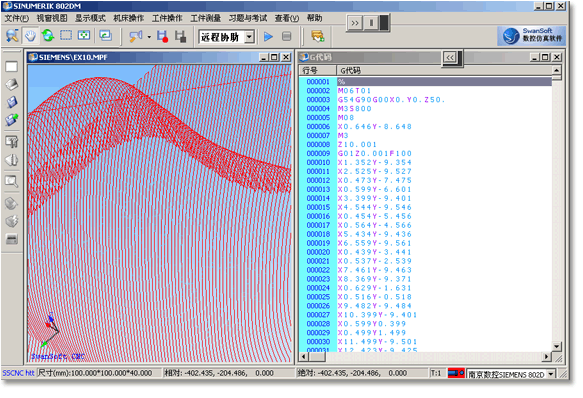The image size is (583, 398).
Task: Select the pan hand tool
Action: (x=30, y=36)
